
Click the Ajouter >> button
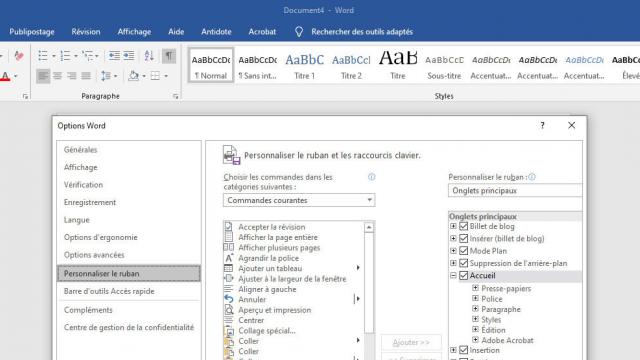tap(411, 343)
